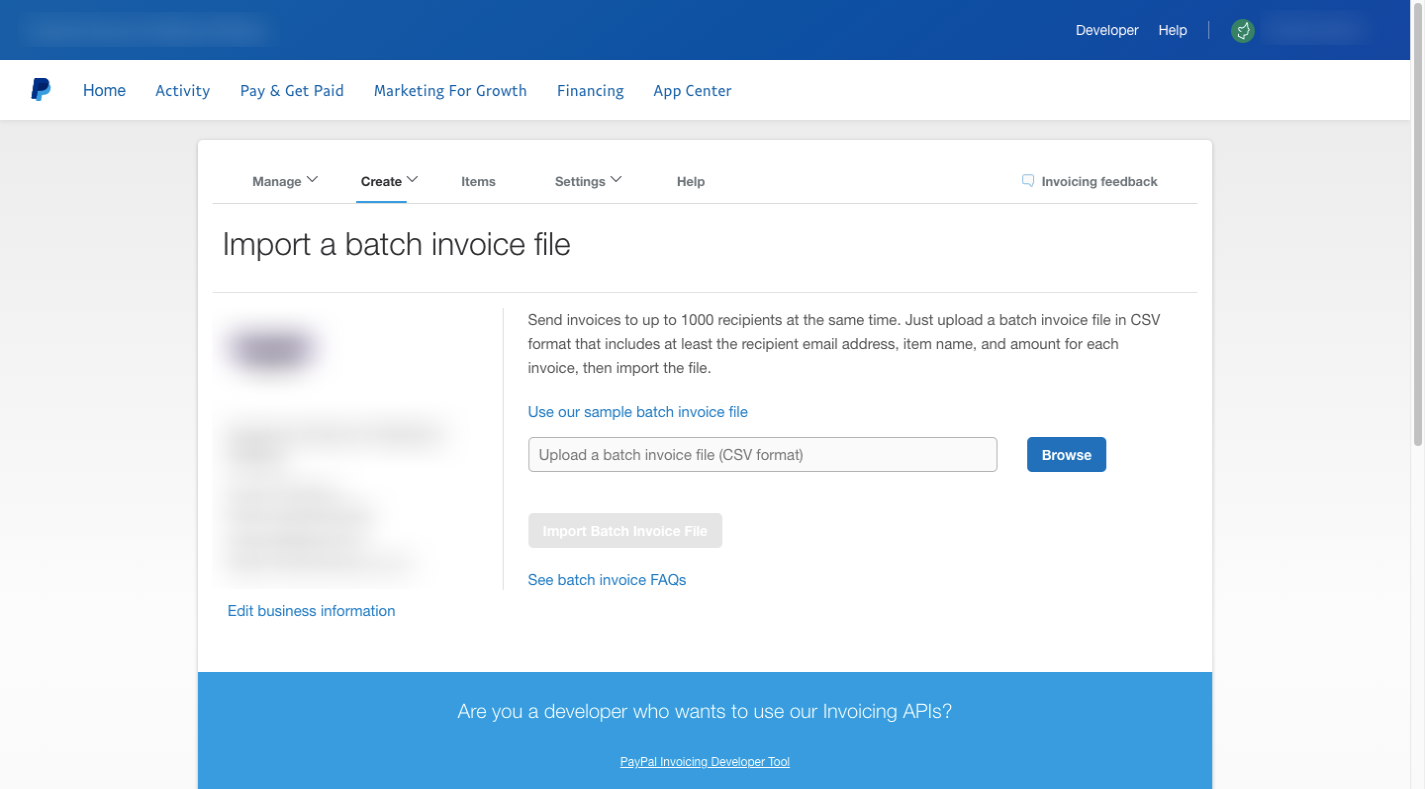1425x789 pixels.
Task: Expand the Manage dropdown menu
Action: (285, 181)
